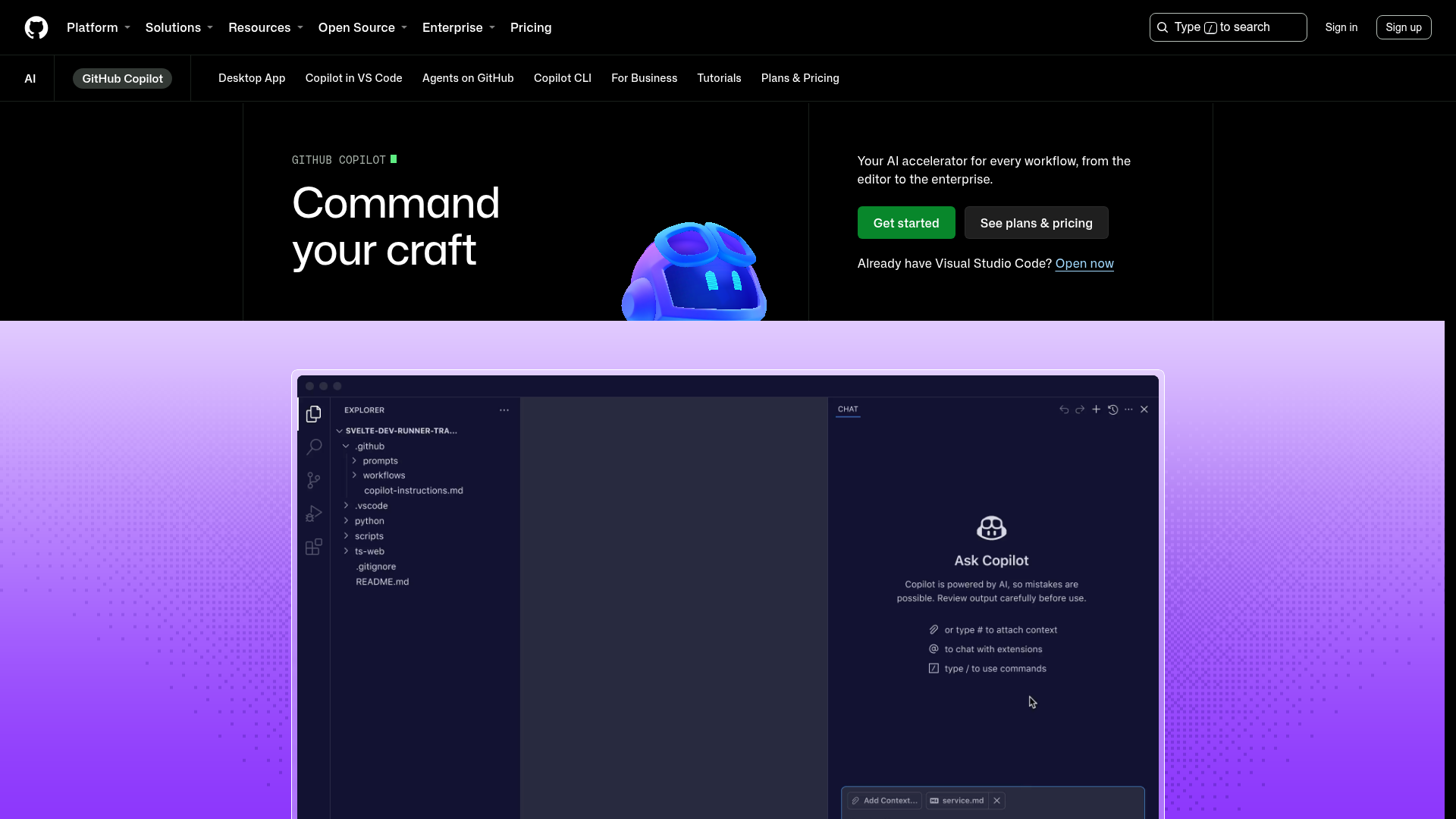The image size is (1456, 819).
Task: Open Plans & Pricing in subnav
Action: coord(800,78)
